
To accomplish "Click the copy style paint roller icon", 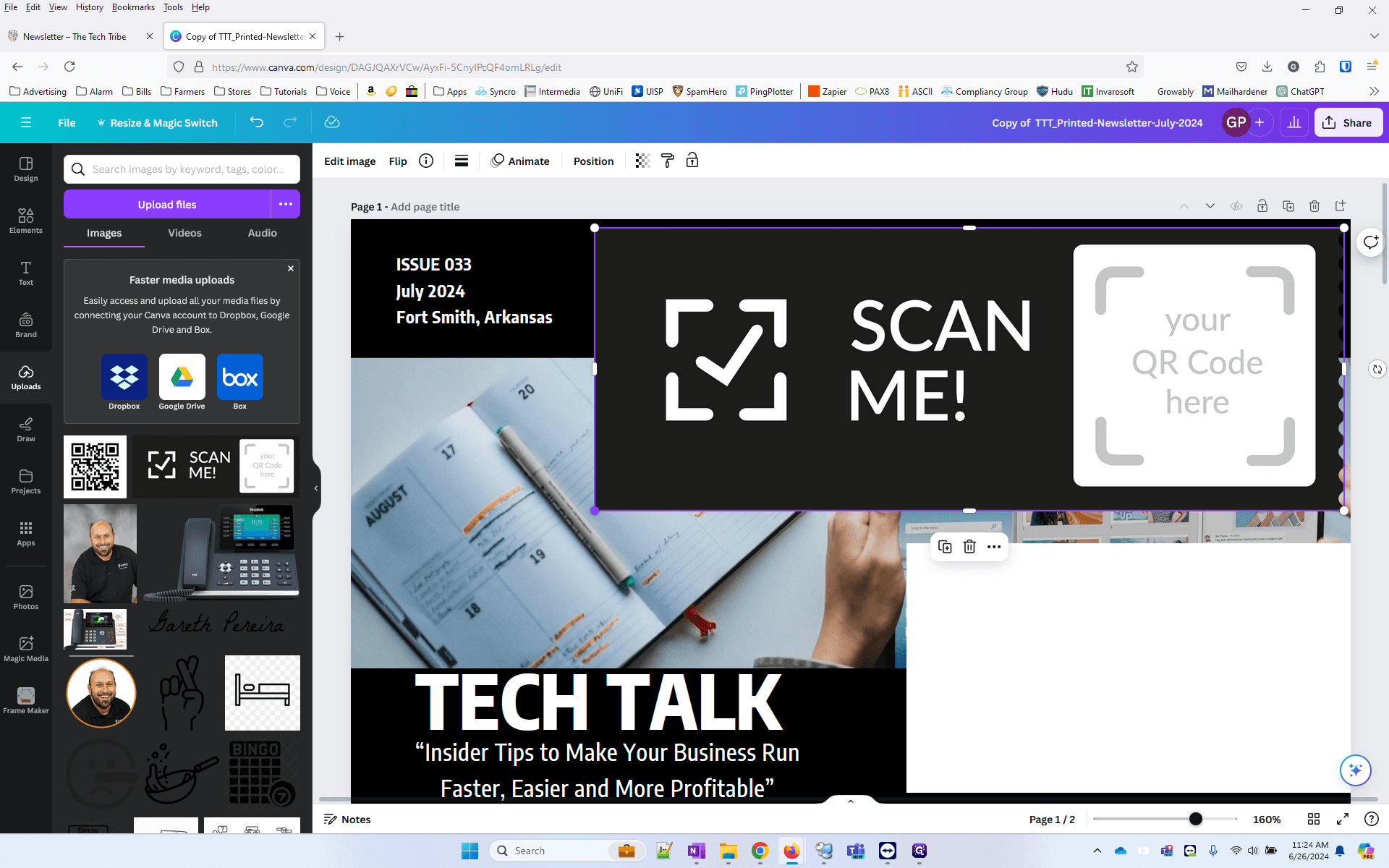I will point(668,161).
